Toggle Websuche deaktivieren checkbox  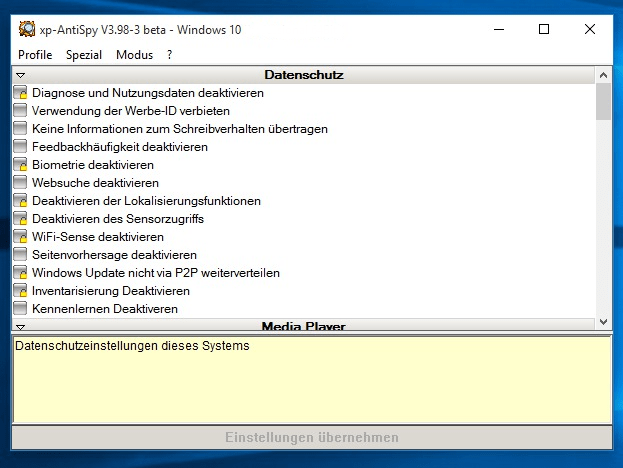pos(20,182)
